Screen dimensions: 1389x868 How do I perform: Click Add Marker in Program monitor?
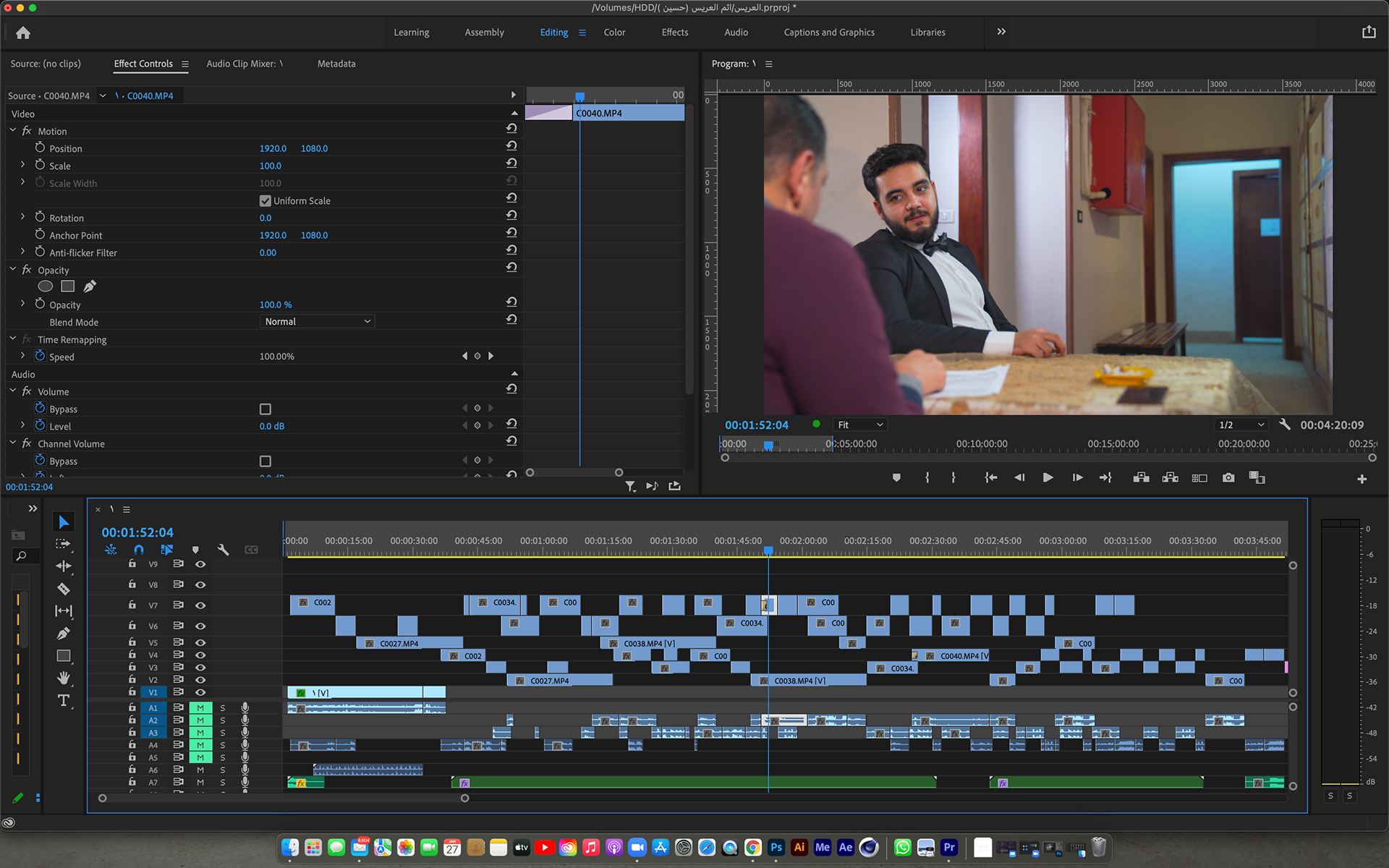896,478
